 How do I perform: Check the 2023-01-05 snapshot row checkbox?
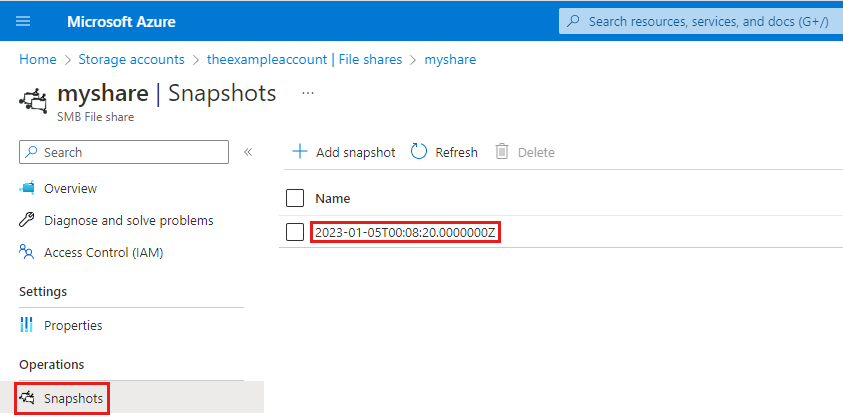click(x=295, y=232)
